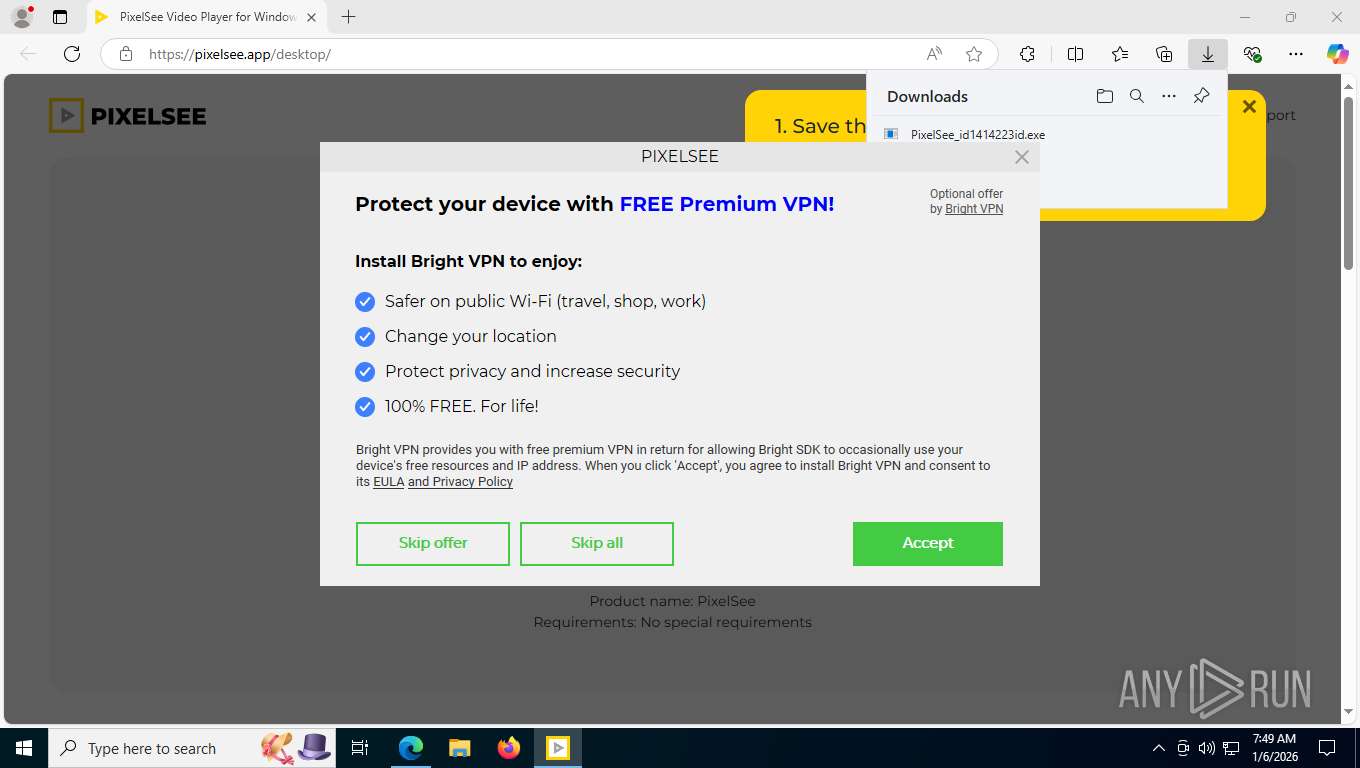
Task: Open downloads folder icon in Downloads panel
Action: [1104, 96]
